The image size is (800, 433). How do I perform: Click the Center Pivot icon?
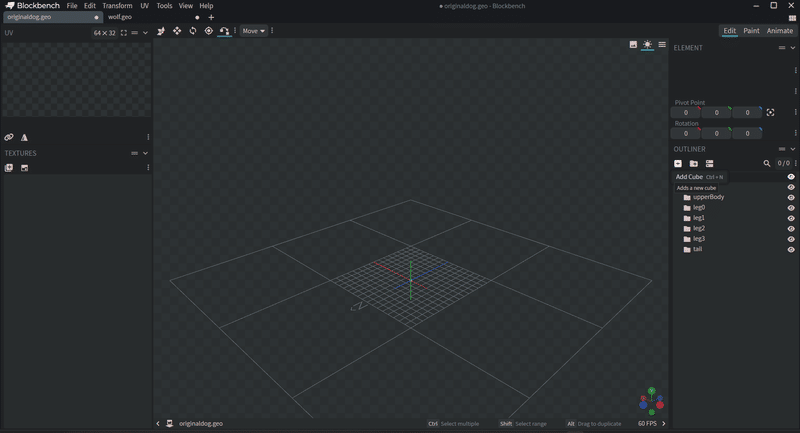click(770, 112)
